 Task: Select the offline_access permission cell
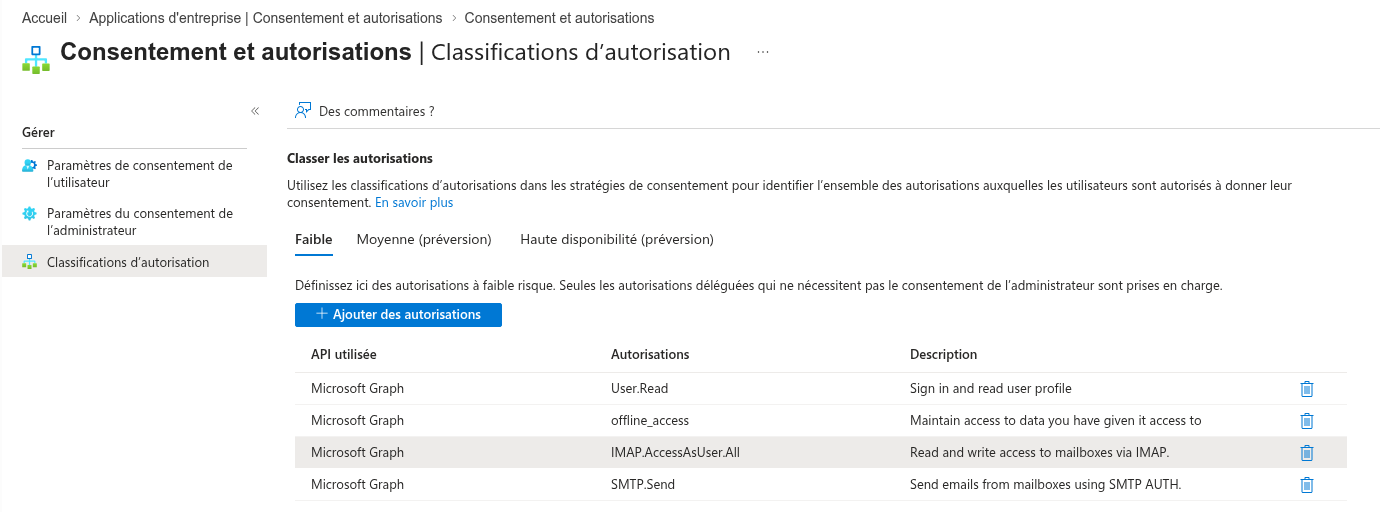(650, 421)
